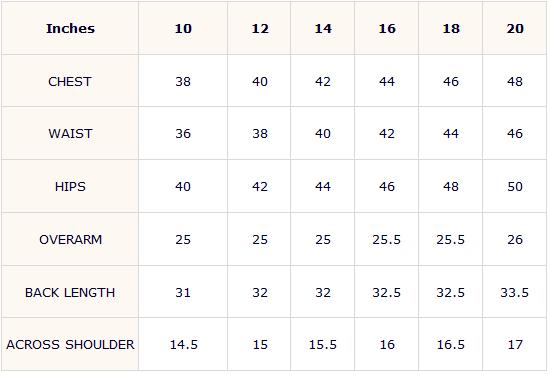Click across shoulder value 14.5
Viewport: 550px width, 374px height.
pos(184,345)
